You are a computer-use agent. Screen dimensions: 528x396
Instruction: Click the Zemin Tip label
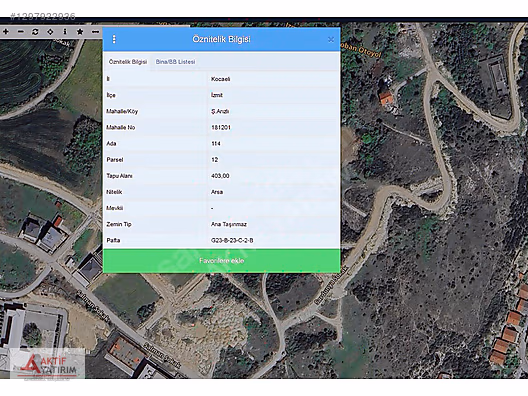[x=119, y=224]
